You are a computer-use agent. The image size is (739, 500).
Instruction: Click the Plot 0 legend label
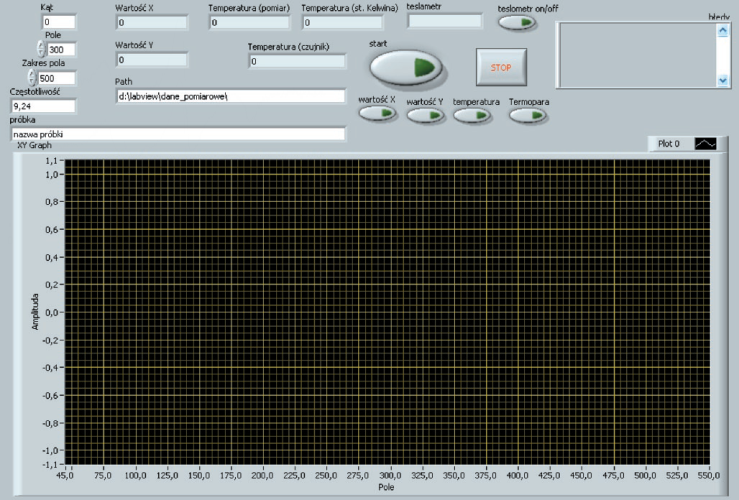pos(669,144)
